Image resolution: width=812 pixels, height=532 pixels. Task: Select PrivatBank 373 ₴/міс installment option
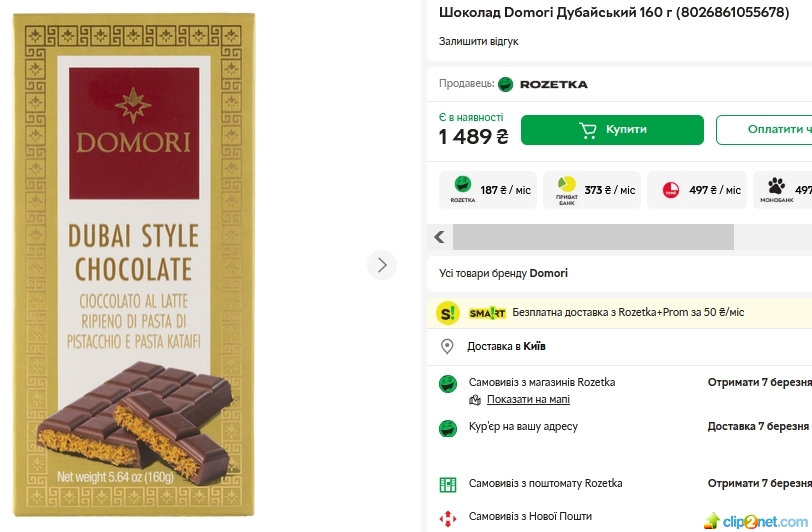pyautogui.click(x=593, y=190)
